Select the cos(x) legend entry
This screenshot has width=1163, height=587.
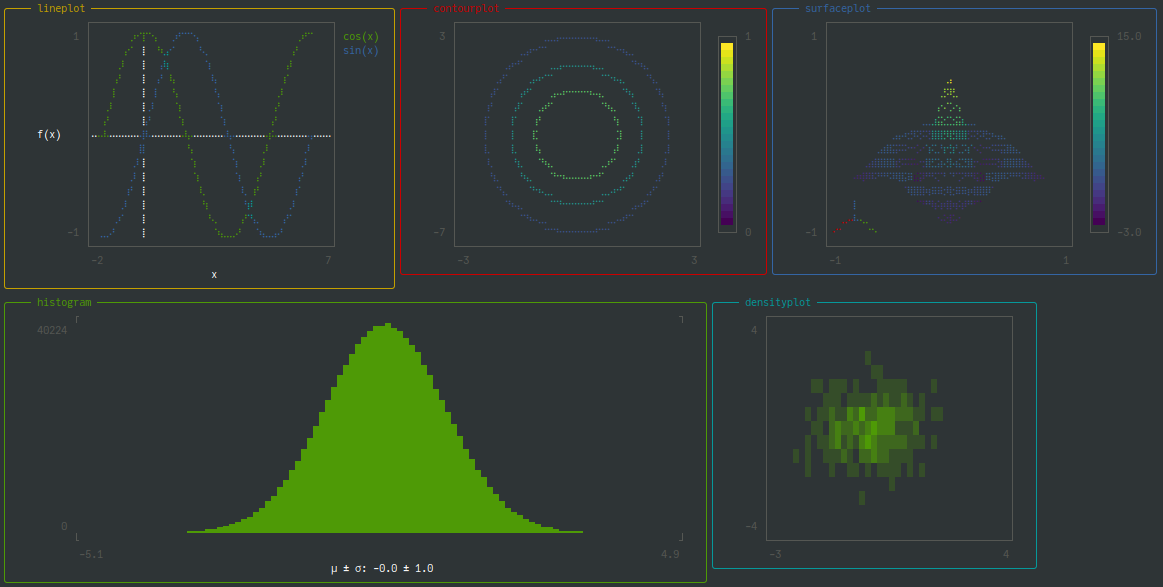[360, 36]
